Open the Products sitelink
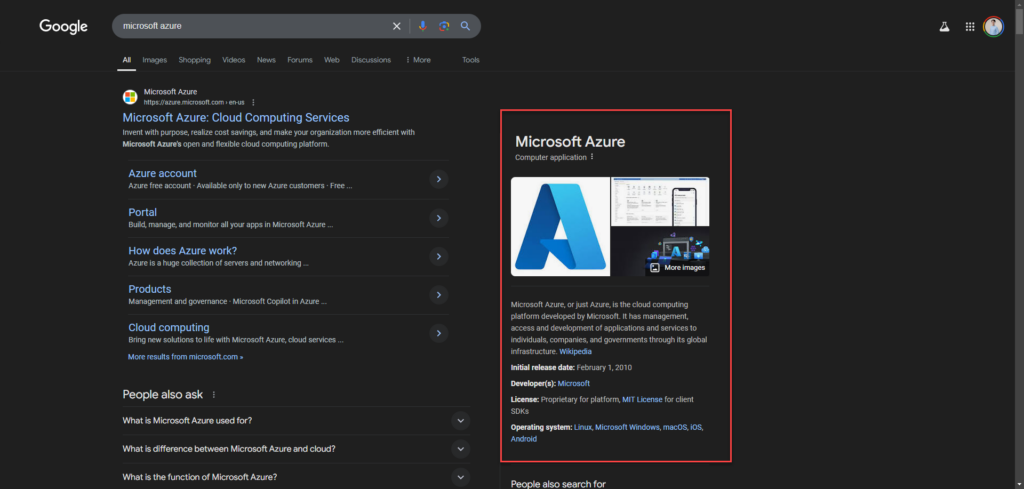 point(150,289)
